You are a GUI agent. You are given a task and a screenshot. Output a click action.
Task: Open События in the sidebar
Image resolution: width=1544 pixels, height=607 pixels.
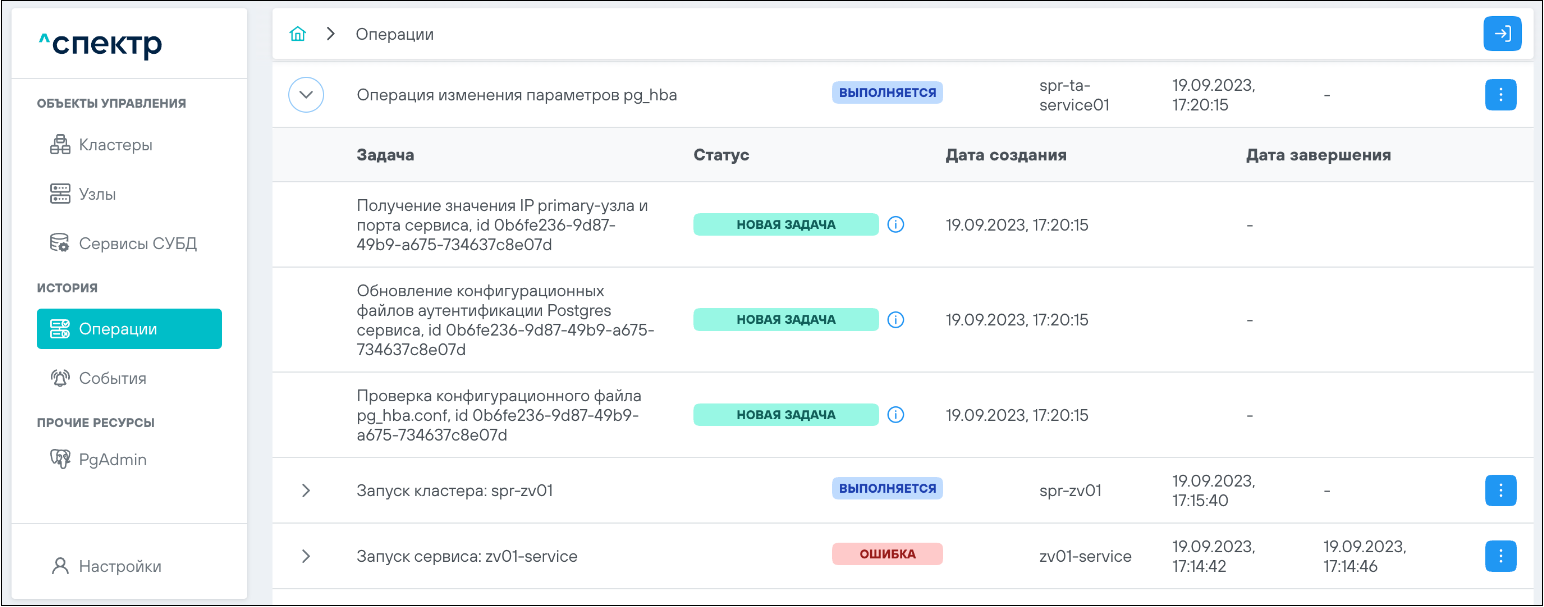pyautogui.click(x=112, y=378)
